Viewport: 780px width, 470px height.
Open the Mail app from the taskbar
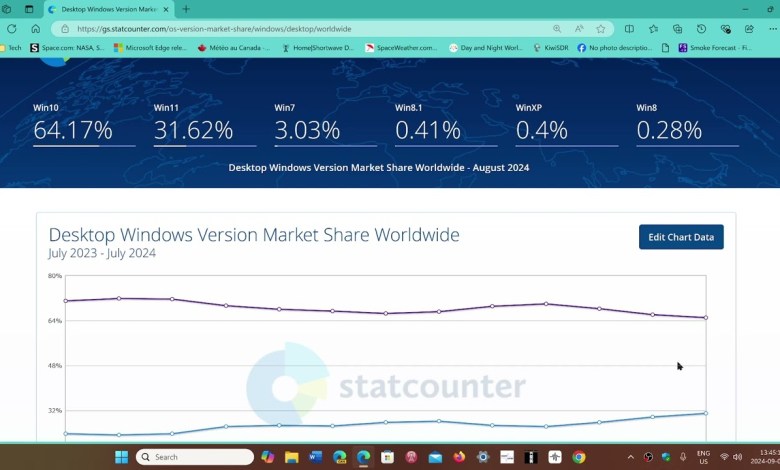pyautogui.click(x=435, y=457)
